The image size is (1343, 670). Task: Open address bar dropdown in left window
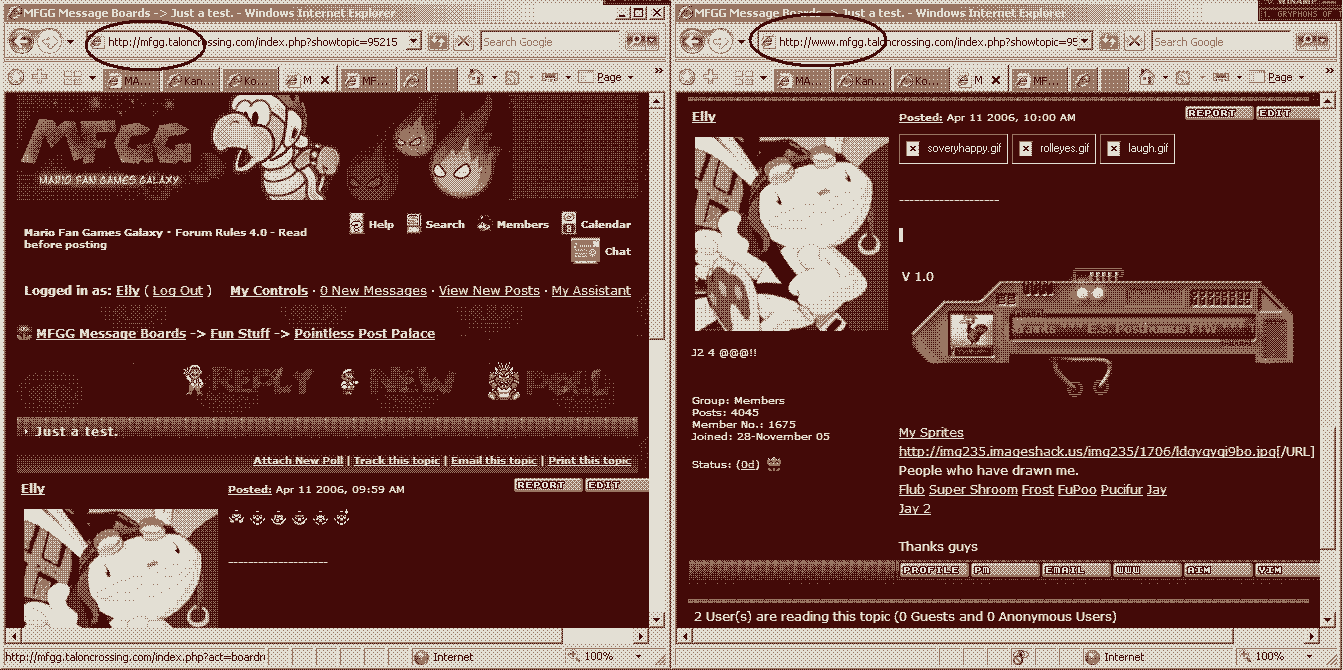412,42
